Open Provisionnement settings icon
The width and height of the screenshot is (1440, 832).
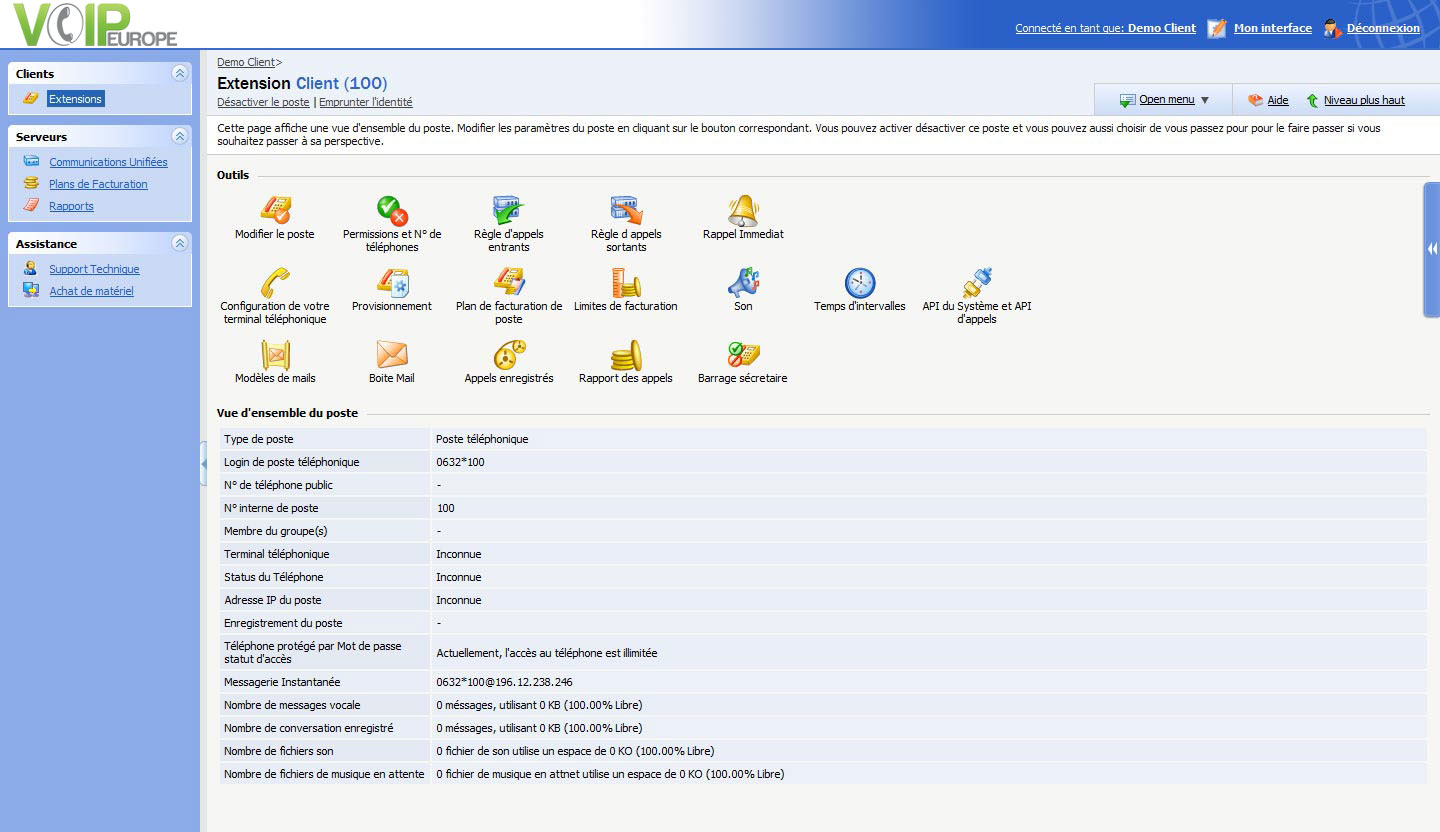pyautogui.click(x=392, y=283)
